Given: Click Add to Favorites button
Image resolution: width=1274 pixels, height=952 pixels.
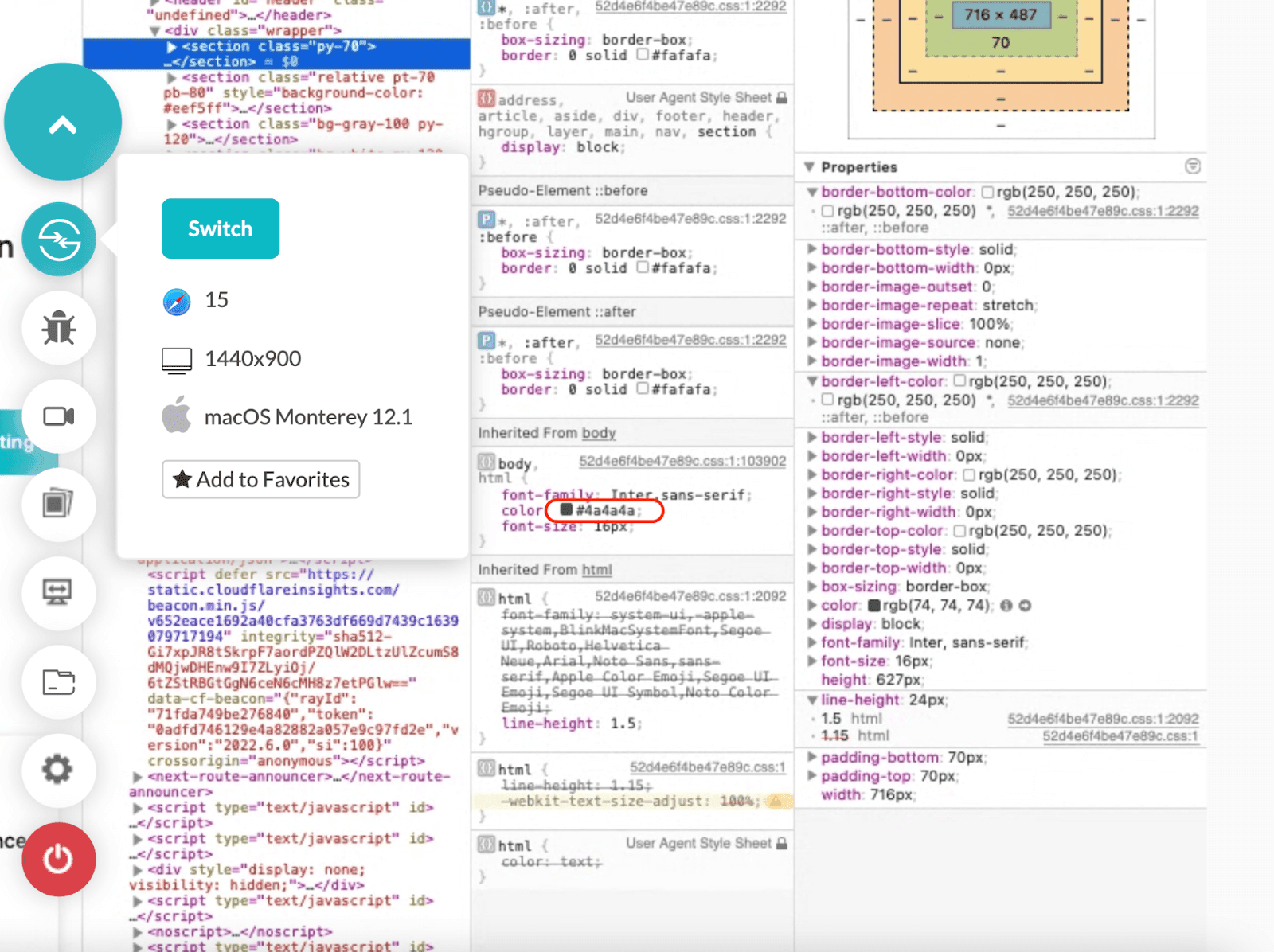Looking at the screenshot, I should click(261, 479).
